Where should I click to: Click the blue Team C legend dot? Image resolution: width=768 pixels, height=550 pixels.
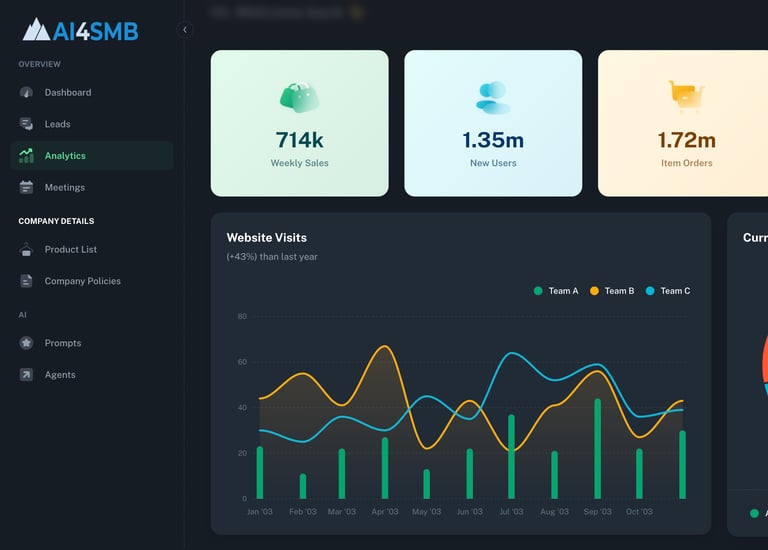coord(650,291)
